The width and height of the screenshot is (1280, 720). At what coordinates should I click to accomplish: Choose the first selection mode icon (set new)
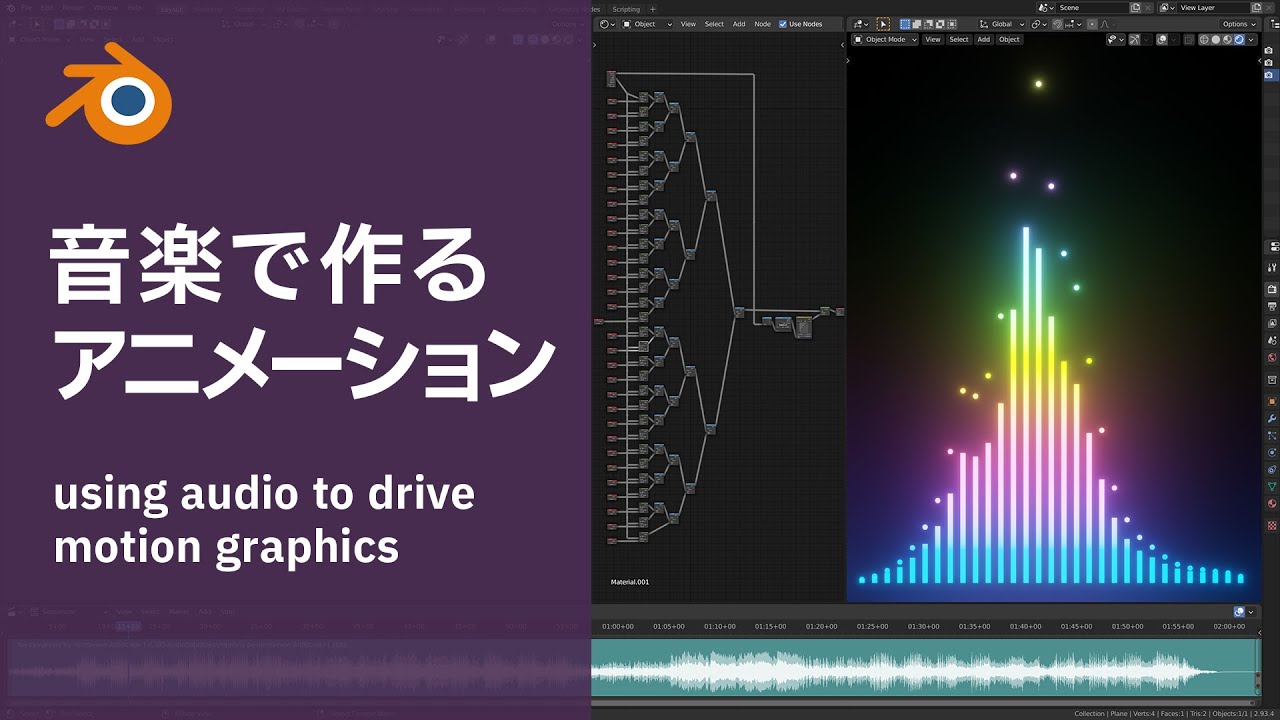(x=905, y=24)
